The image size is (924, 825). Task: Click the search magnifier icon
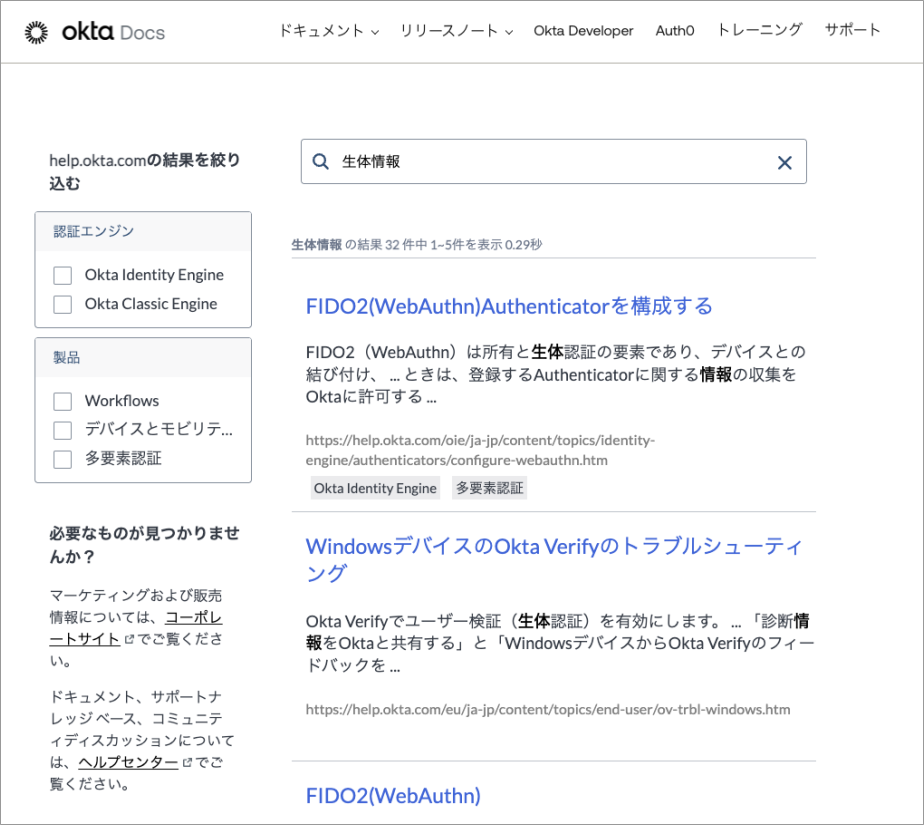point(320,161)
